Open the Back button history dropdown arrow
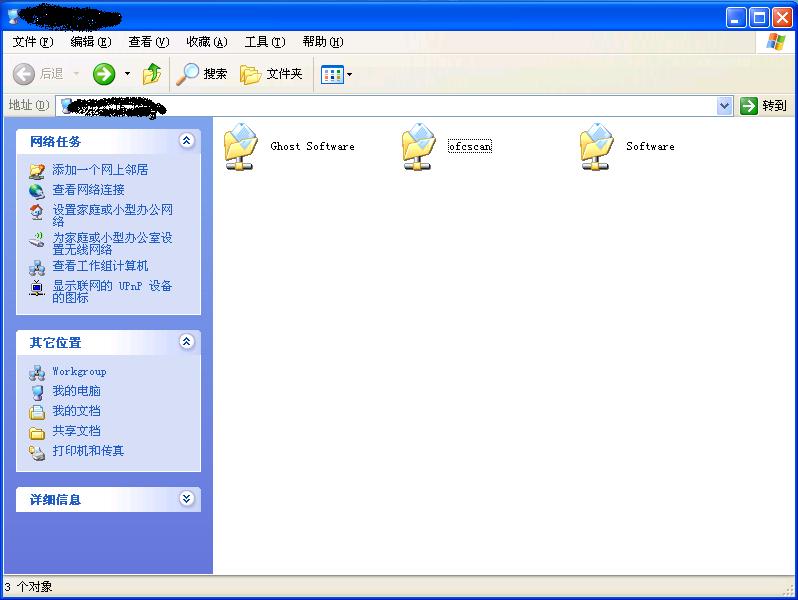The height and width of the screenshot is (600, 798). (x=76, y=74)
